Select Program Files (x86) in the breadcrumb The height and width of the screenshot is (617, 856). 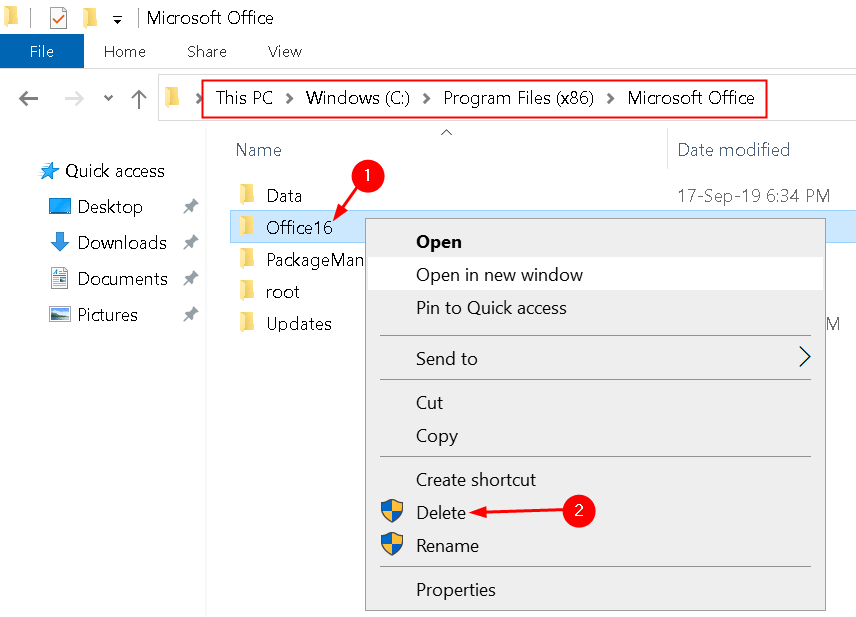click(518, 98)
